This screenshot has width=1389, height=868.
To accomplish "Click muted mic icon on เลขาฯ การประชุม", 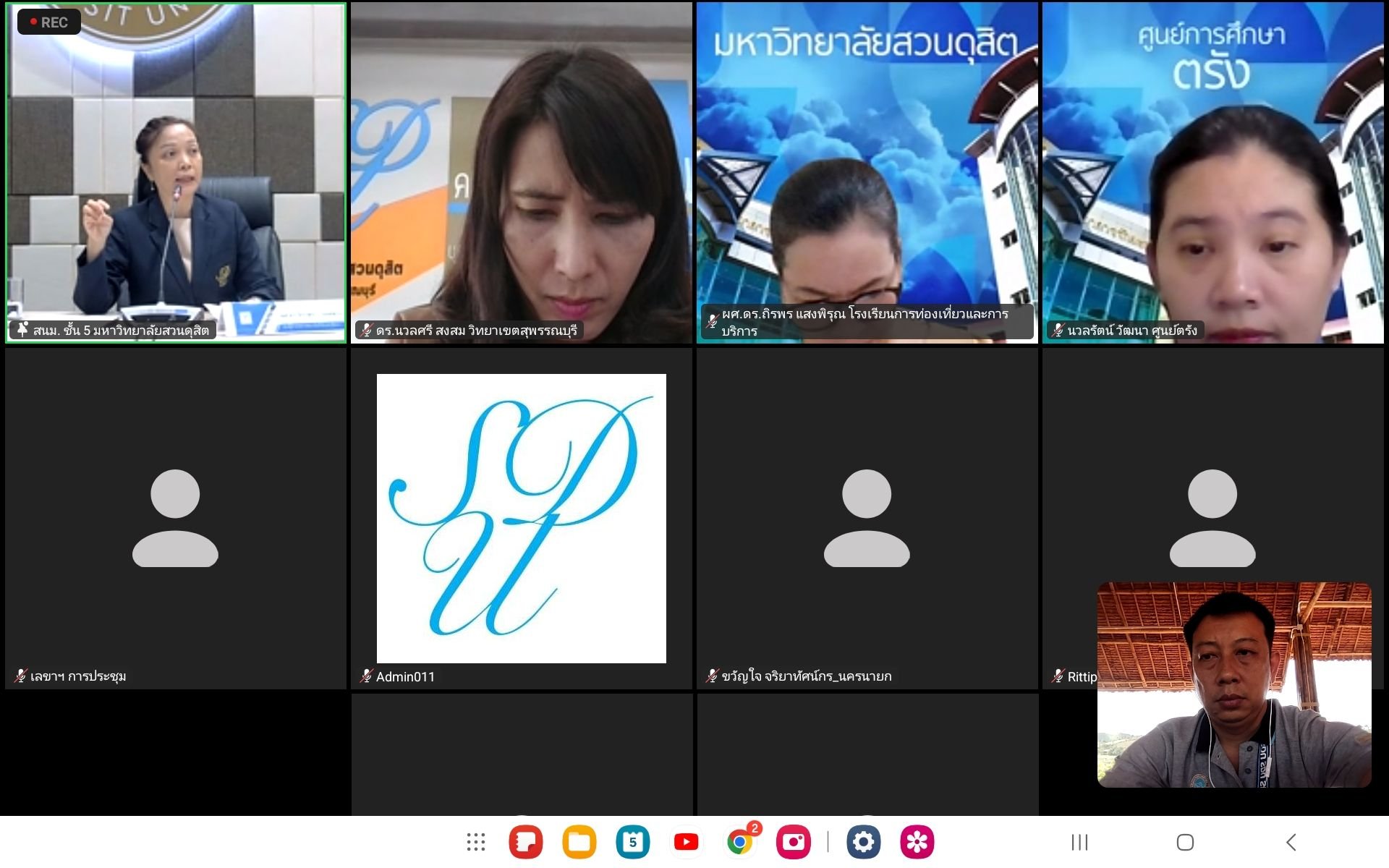I will 20,676.
